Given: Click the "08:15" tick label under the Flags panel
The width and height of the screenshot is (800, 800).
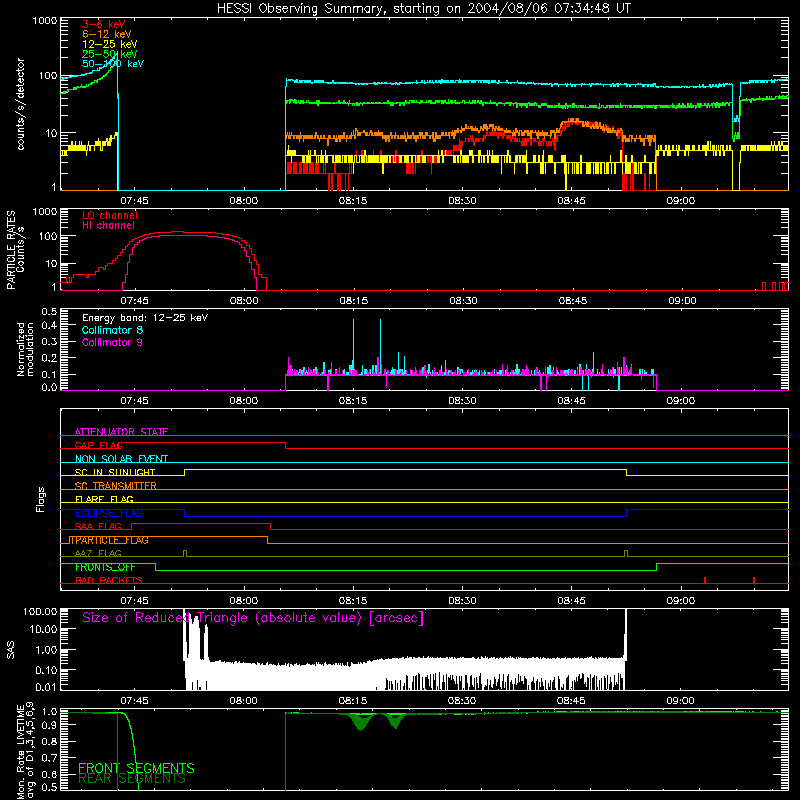Looking at the screenshot, I should pyautogui.click(x=353, y=601).
